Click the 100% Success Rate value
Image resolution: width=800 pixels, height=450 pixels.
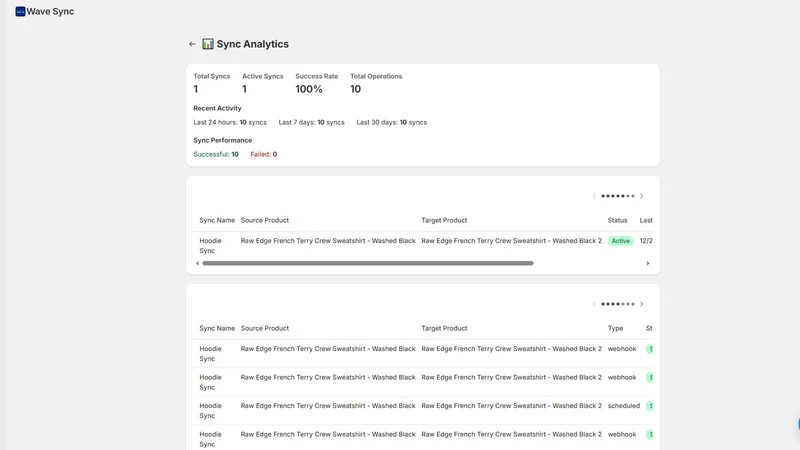click(309, 89)
